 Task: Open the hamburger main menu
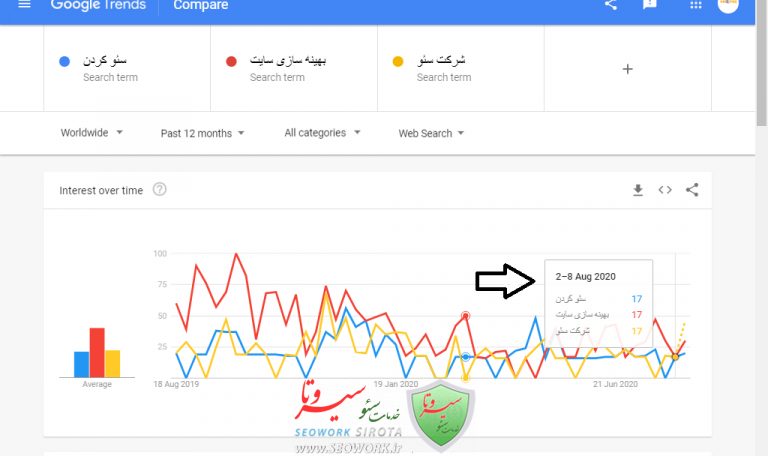[24, 5]
